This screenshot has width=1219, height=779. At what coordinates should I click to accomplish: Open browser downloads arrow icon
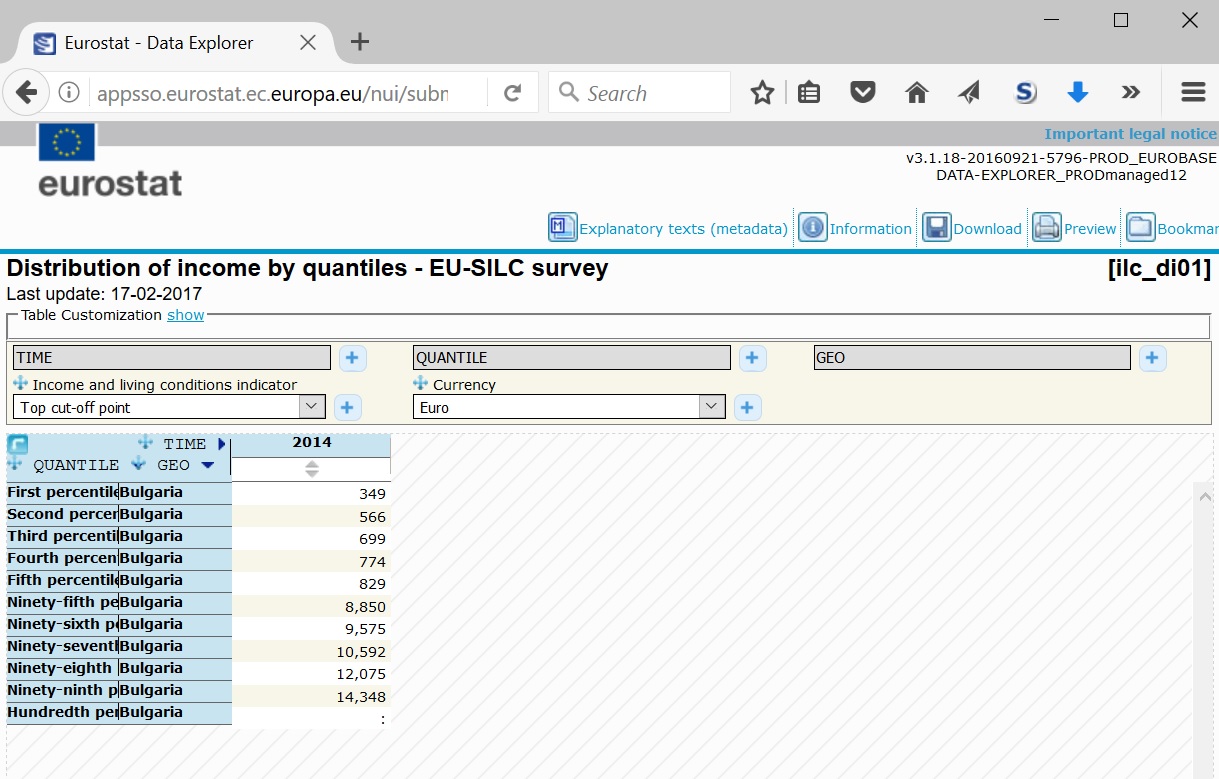[1078, 93]
